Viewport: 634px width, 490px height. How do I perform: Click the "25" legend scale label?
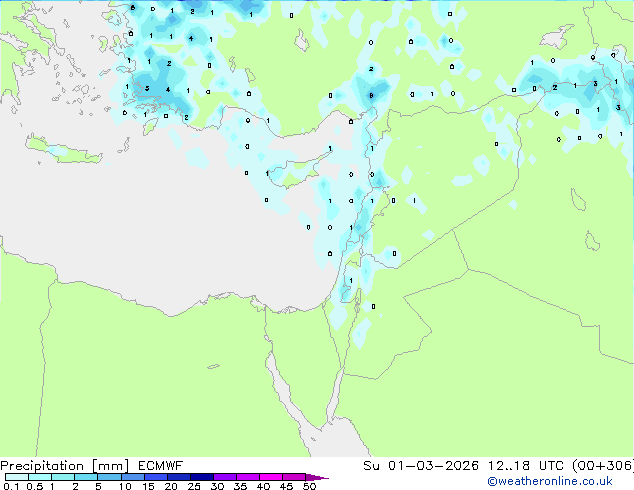194,486
